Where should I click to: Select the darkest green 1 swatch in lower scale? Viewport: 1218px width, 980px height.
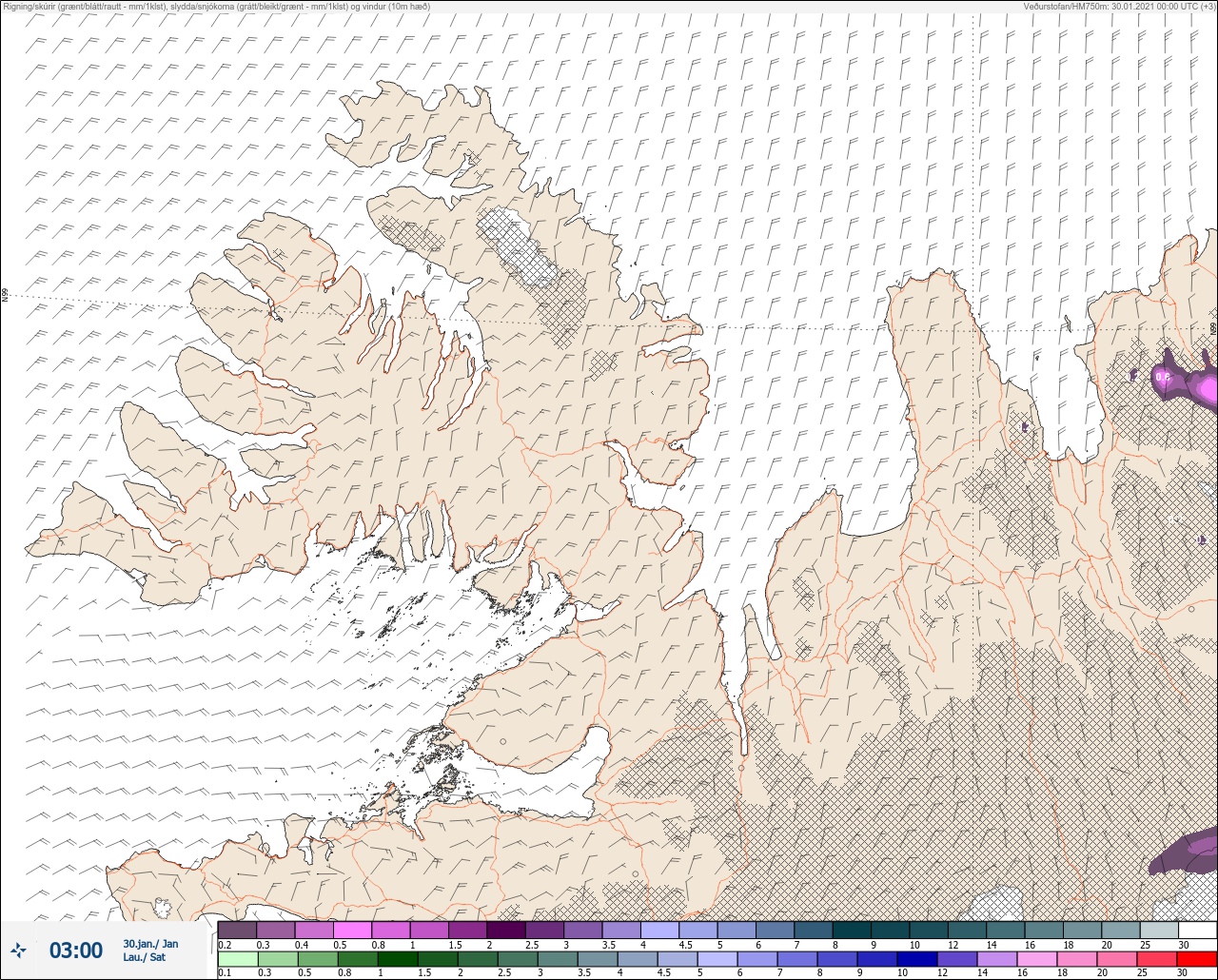398,958
